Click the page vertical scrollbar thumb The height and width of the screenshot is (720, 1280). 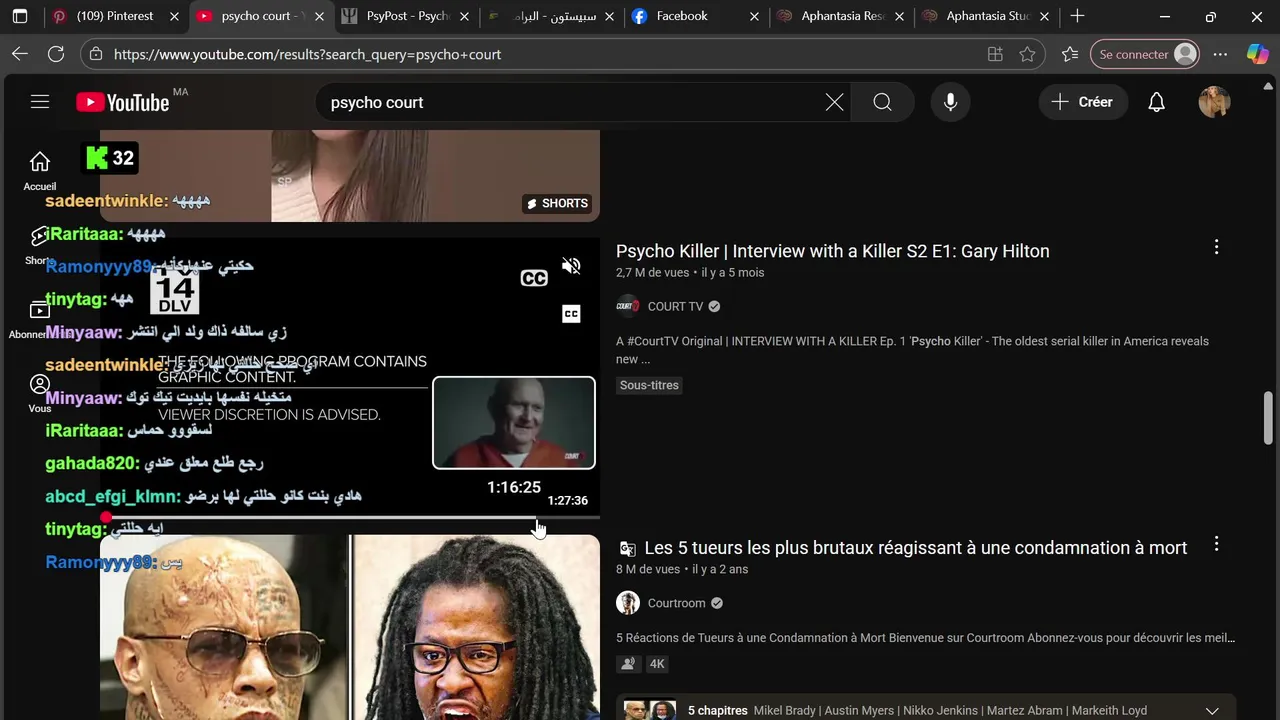[x=1269, y=418]
